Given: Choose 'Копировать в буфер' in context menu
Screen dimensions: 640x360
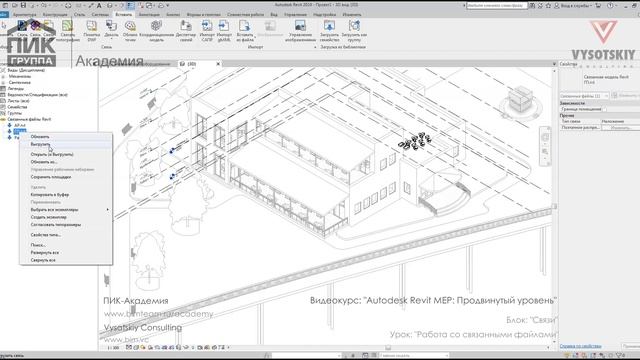Looking at the screenshot, I should tap(49, 195).
